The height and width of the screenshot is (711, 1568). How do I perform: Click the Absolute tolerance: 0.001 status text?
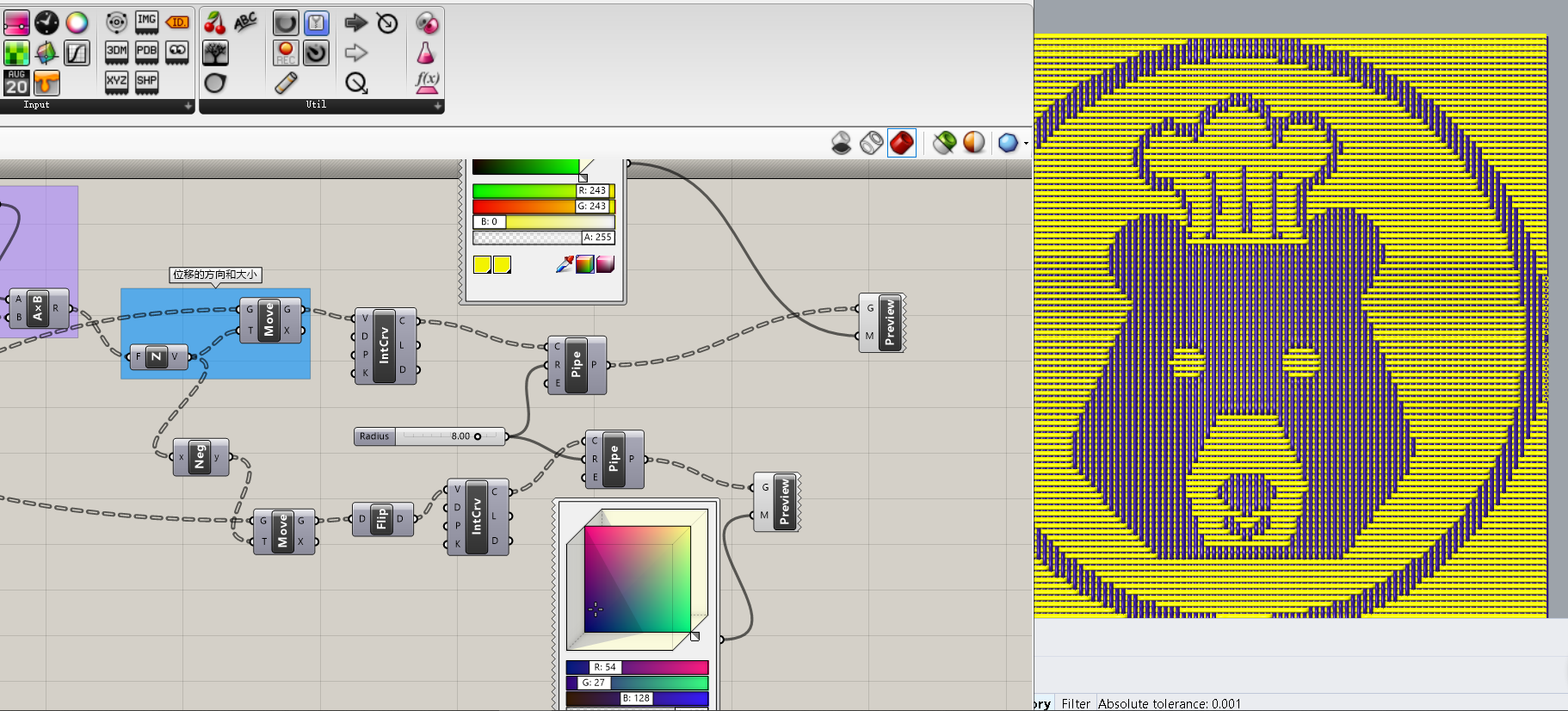tap(1170, 703)
